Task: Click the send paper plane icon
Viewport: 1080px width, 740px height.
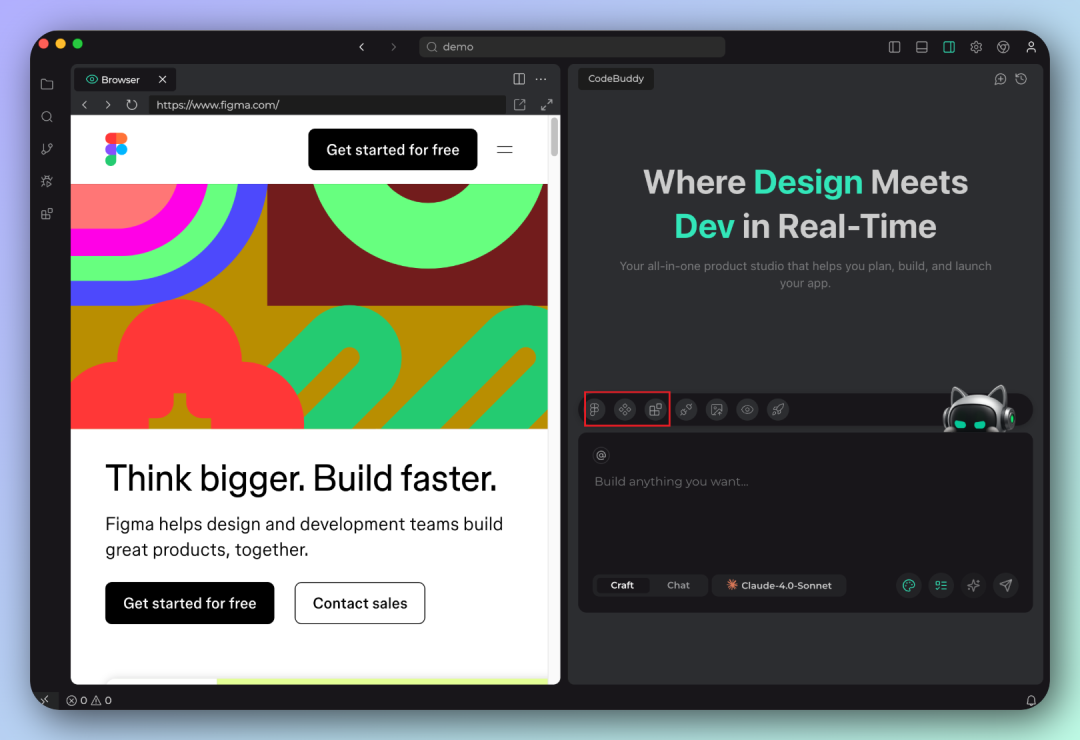Action: (1006, 586)
